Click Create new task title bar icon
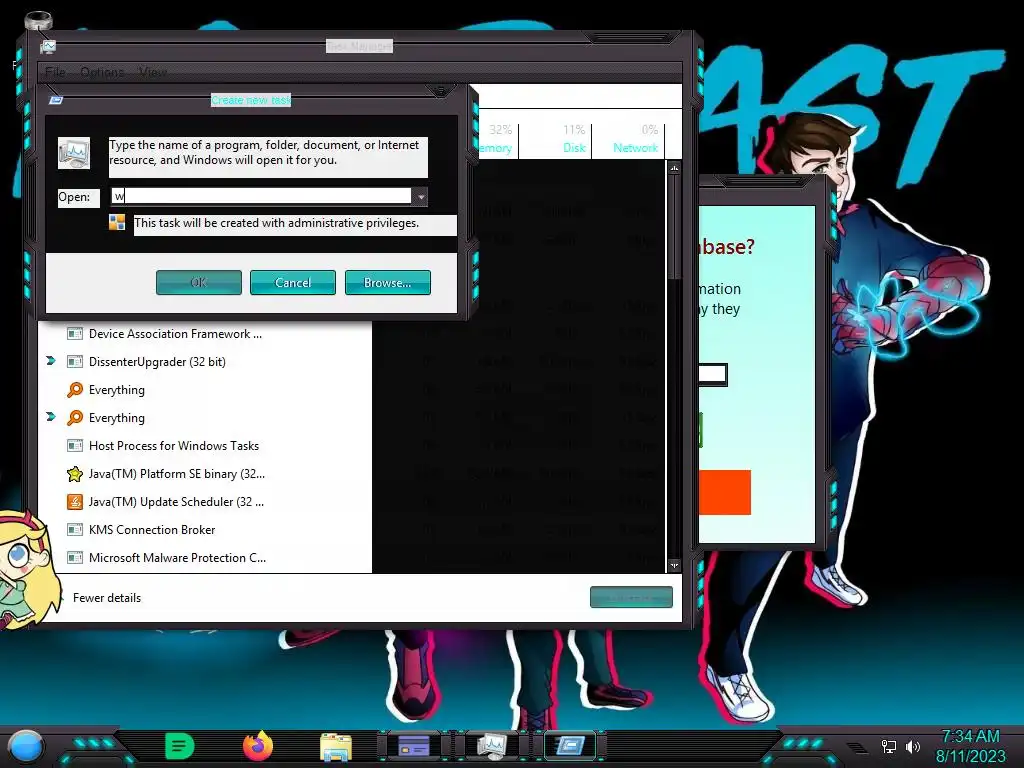 [56, 100]
